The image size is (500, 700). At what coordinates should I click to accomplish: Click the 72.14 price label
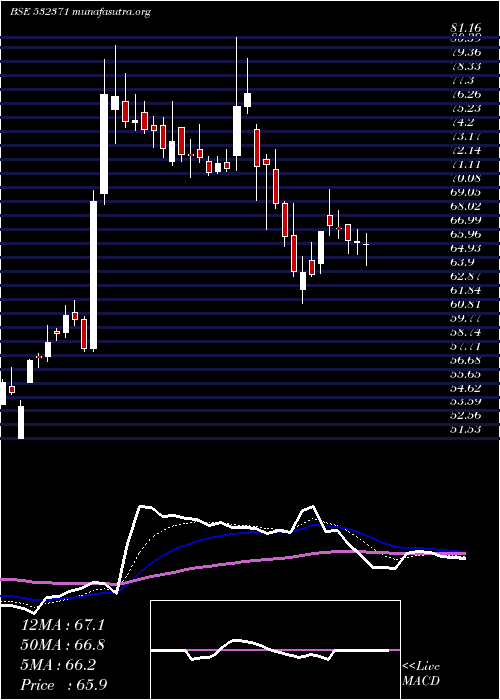(x=466, y=150)
